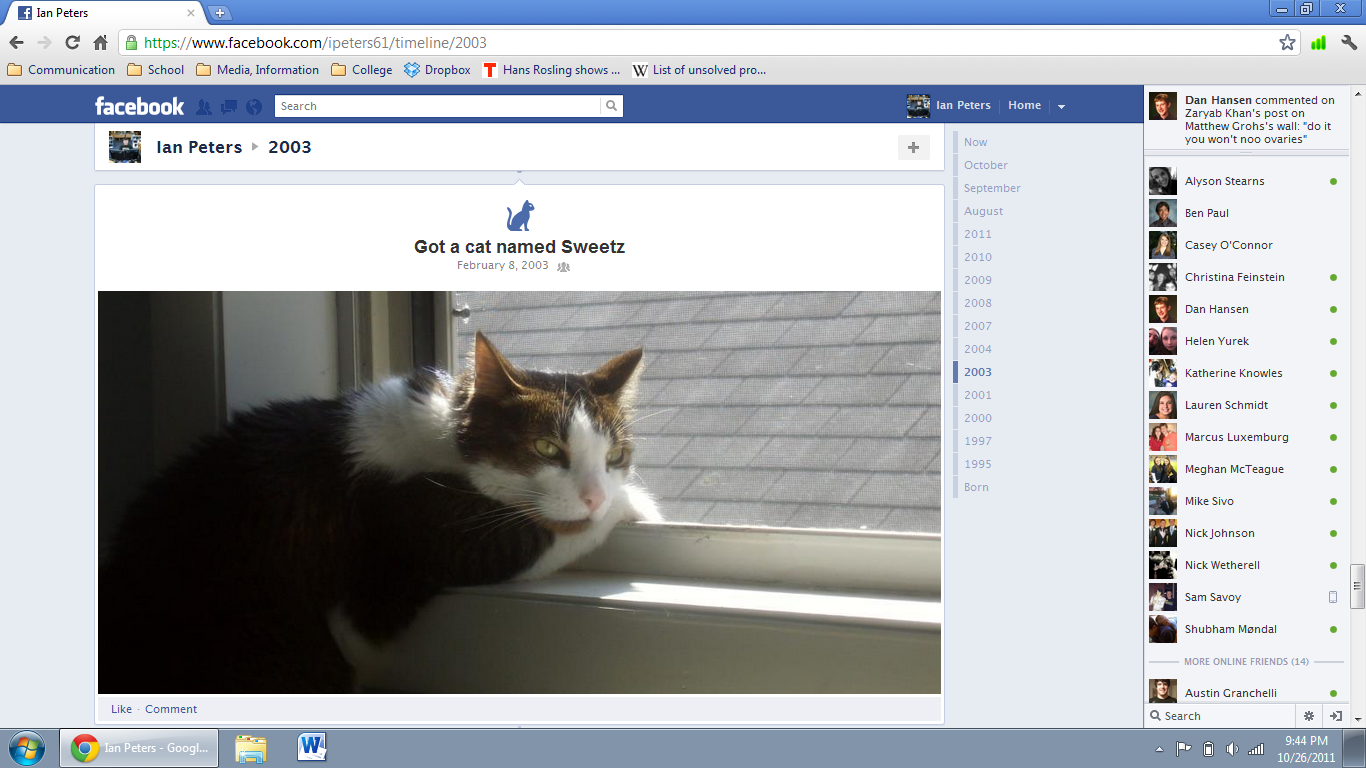Click the page vertical scrollbar thumb
The height and width of the screenshot is (768, 1366).
tap(1357, 586)
